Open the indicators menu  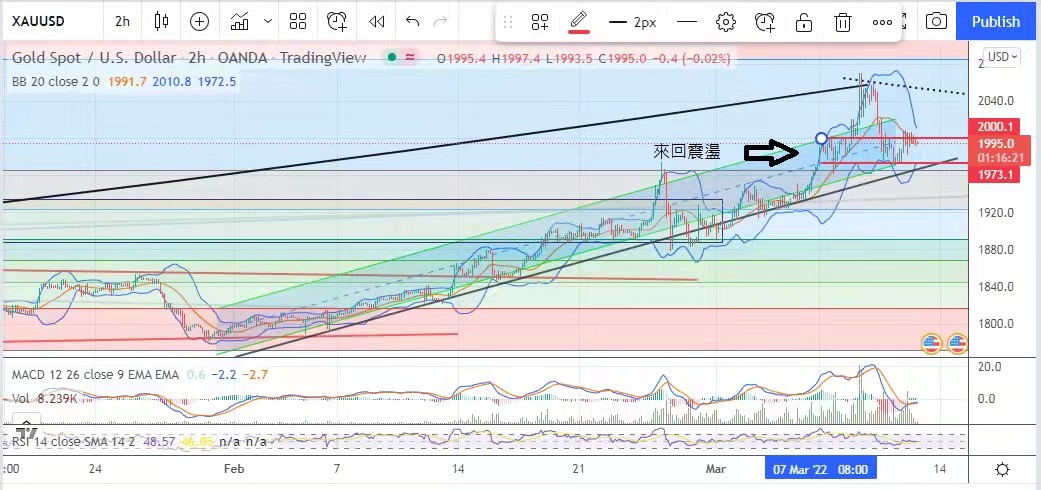coord(240,21)
